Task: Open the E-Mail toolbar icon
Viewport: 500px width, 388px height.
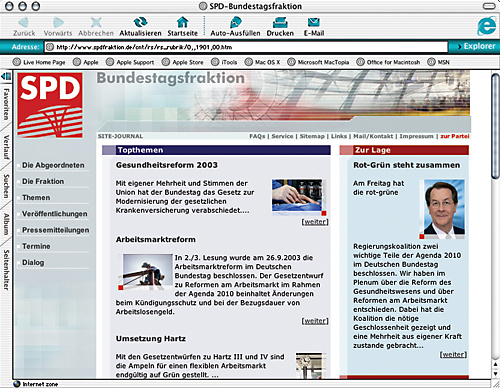Action: [x=314, y=22]
